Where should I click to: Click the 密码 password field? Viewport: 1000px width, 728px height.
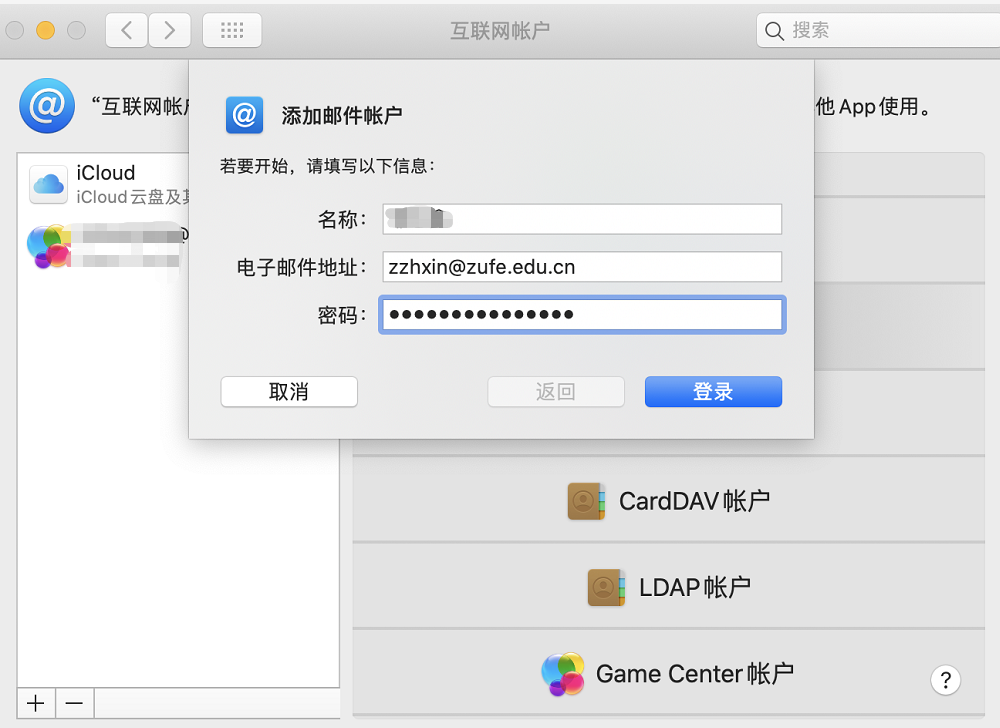coord(582,314)
